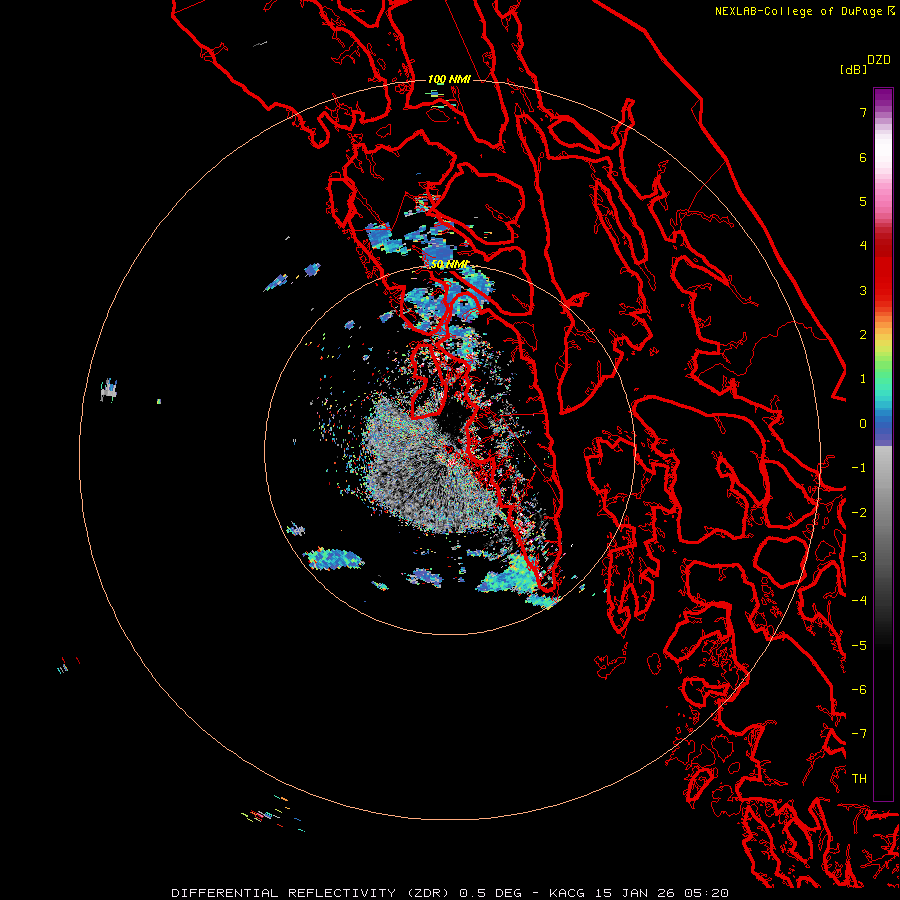Click the 50 NMI range ring label
Screen dimensions: 900x900
coord(449,265)
